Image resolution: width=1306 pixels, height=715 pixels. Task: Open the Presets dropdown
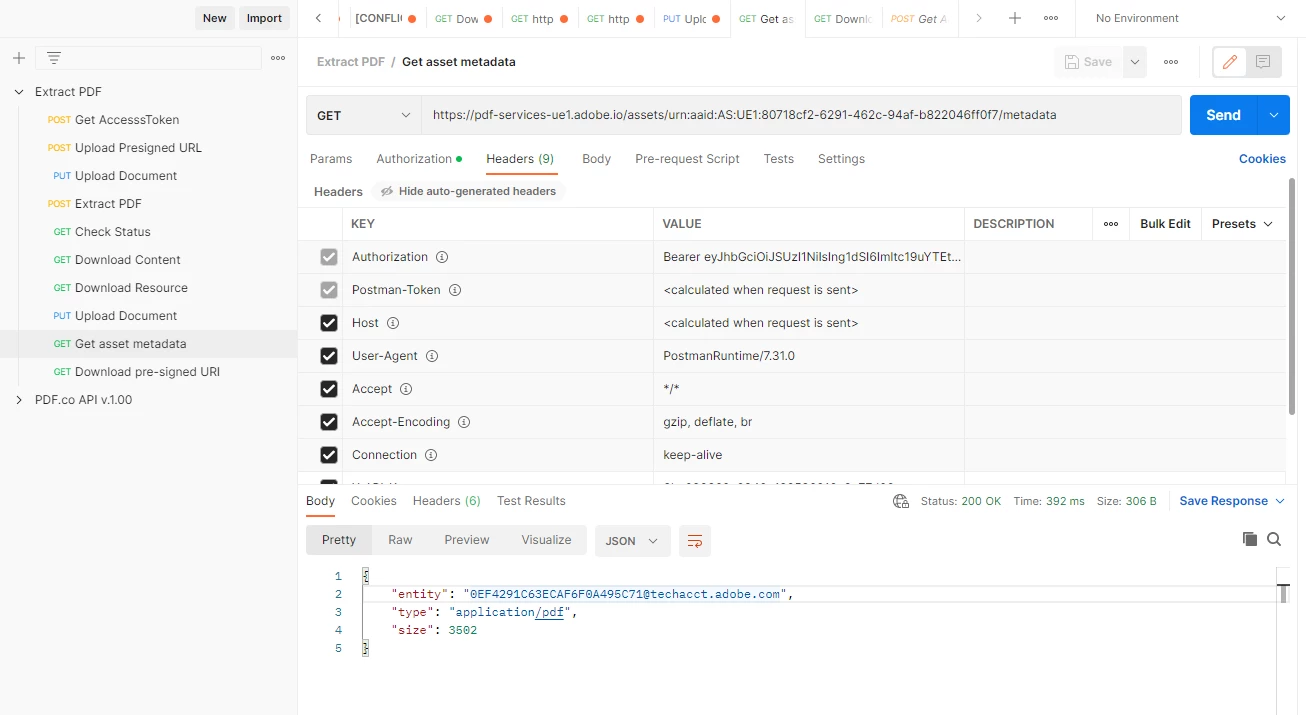(1242, 224)
